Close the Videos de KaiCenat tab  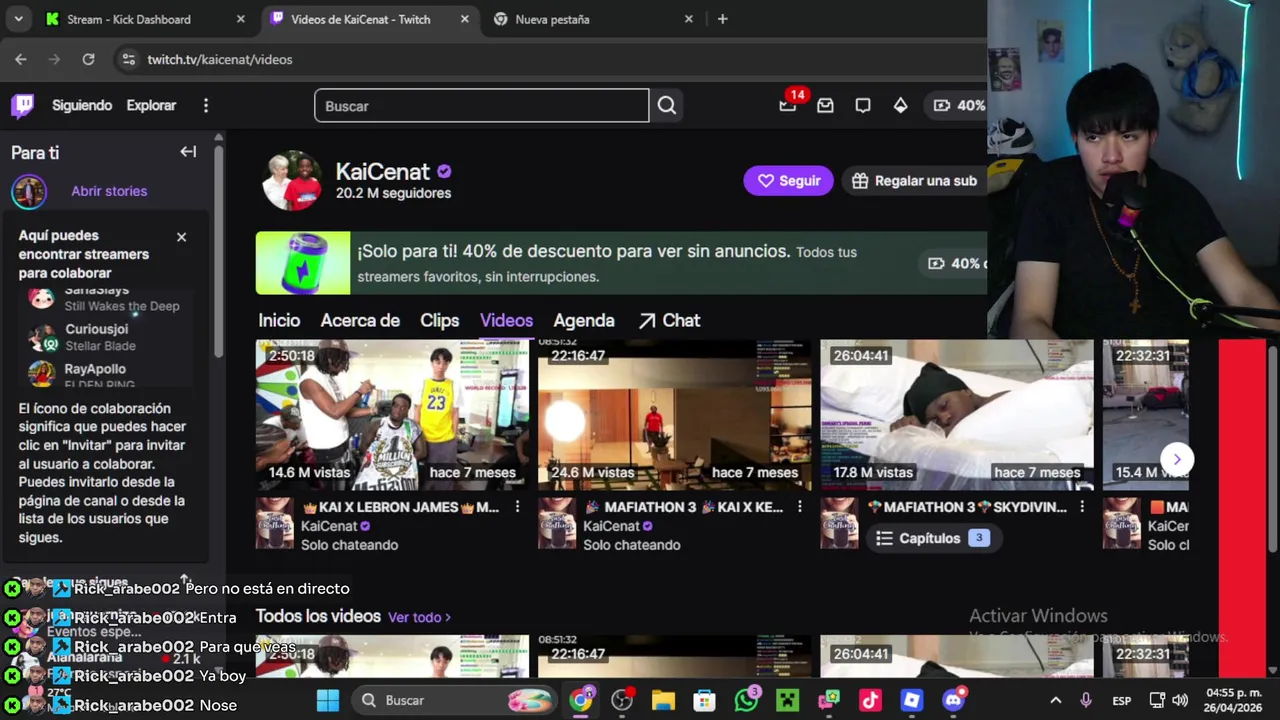coord(464,19)
